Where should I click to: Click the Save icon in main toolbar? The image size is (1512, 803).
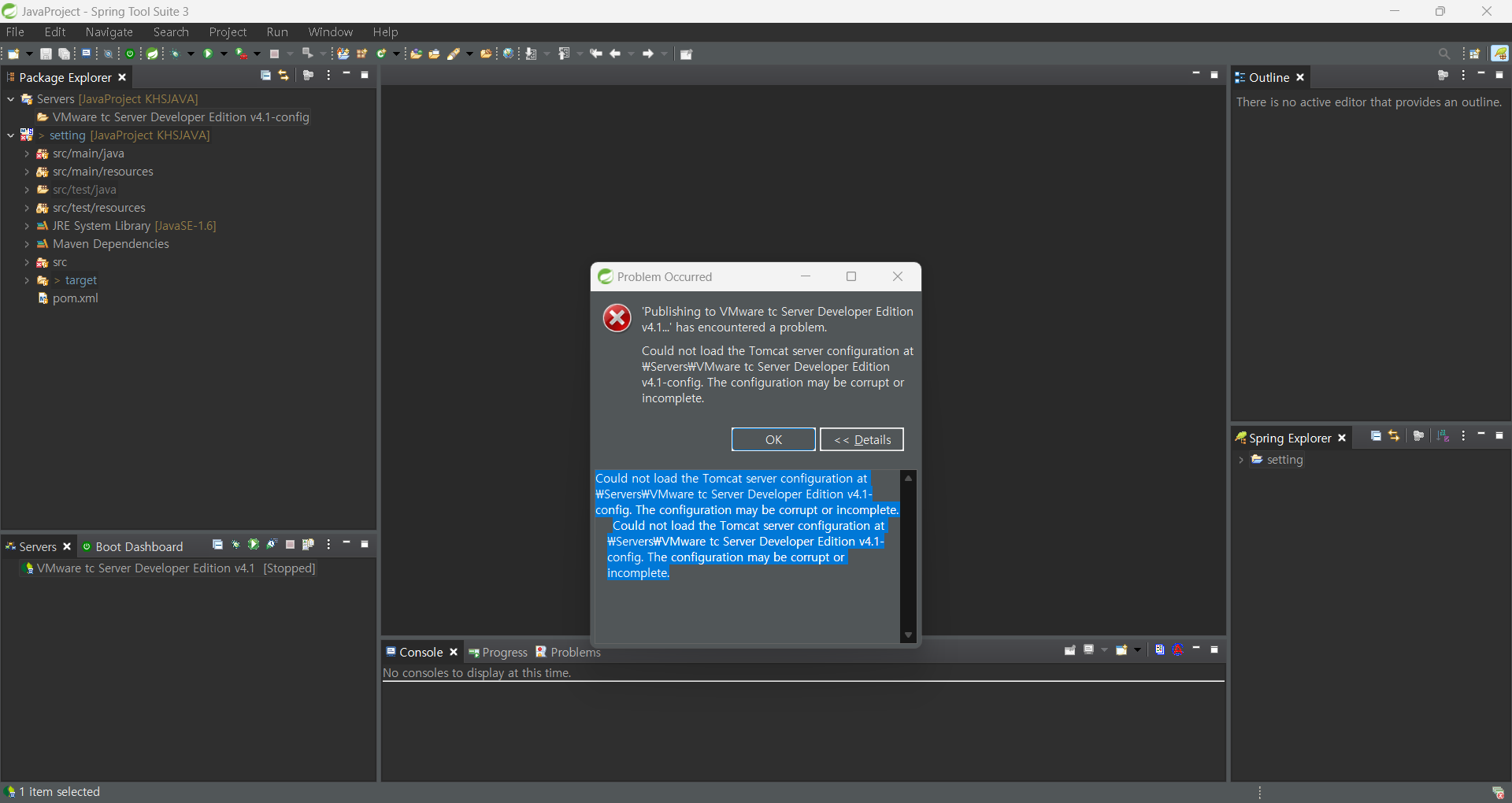click(46, 54)
